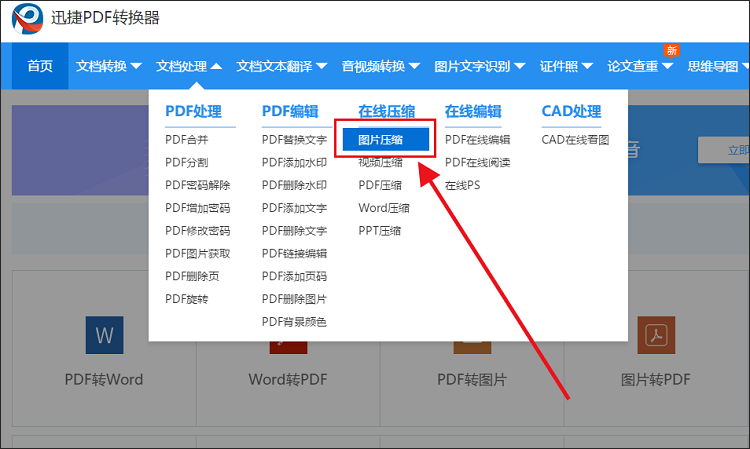Open PPT压缩 option
This screenshot has height=449, width=750.
tap(380, 231)
